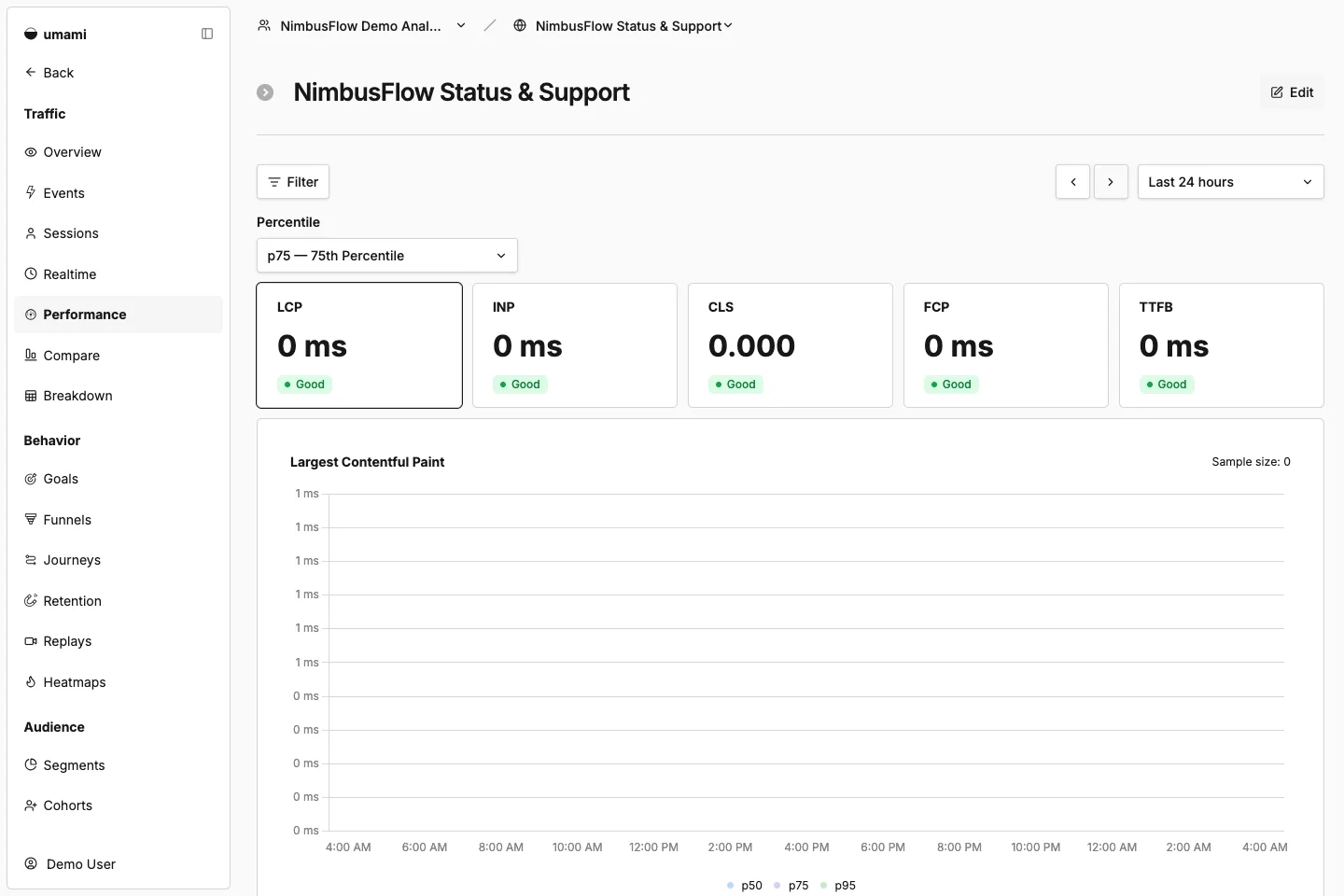
Task: Open the Realtime view
Action: click(x=119, y=273)
